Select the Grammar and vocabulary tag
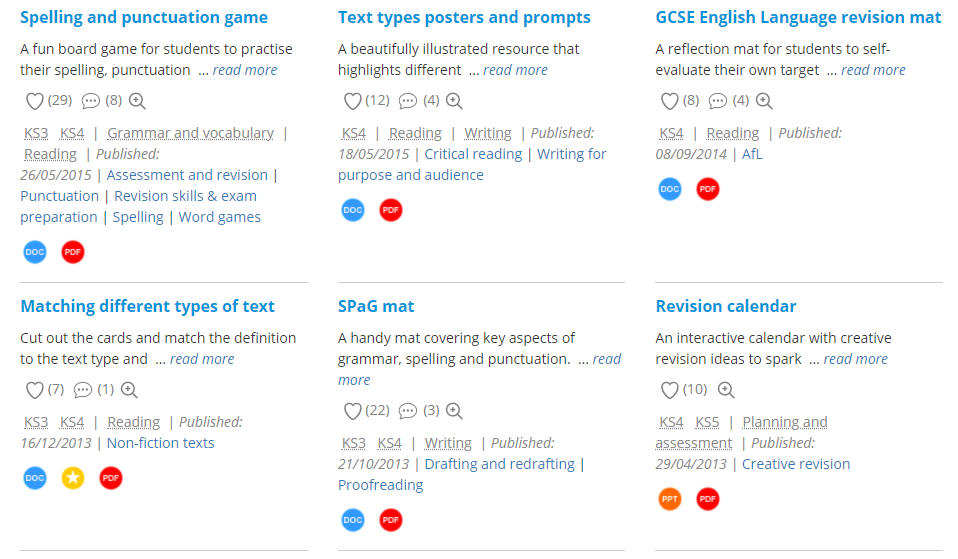The width and height of the screenshot is (958, 559). (x=191, y=133)
